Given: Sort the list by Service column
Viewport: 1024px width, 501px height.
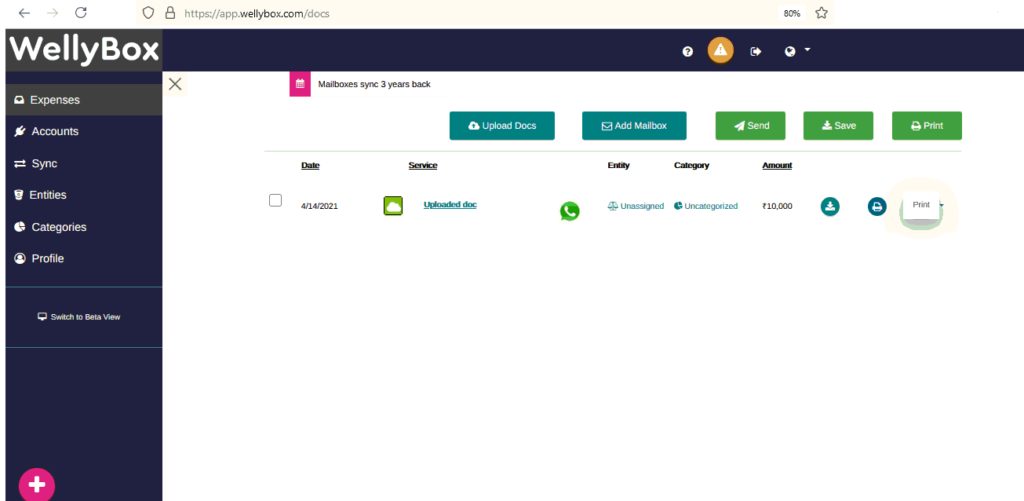Looking at the screenshot, I should coord(423,165).
